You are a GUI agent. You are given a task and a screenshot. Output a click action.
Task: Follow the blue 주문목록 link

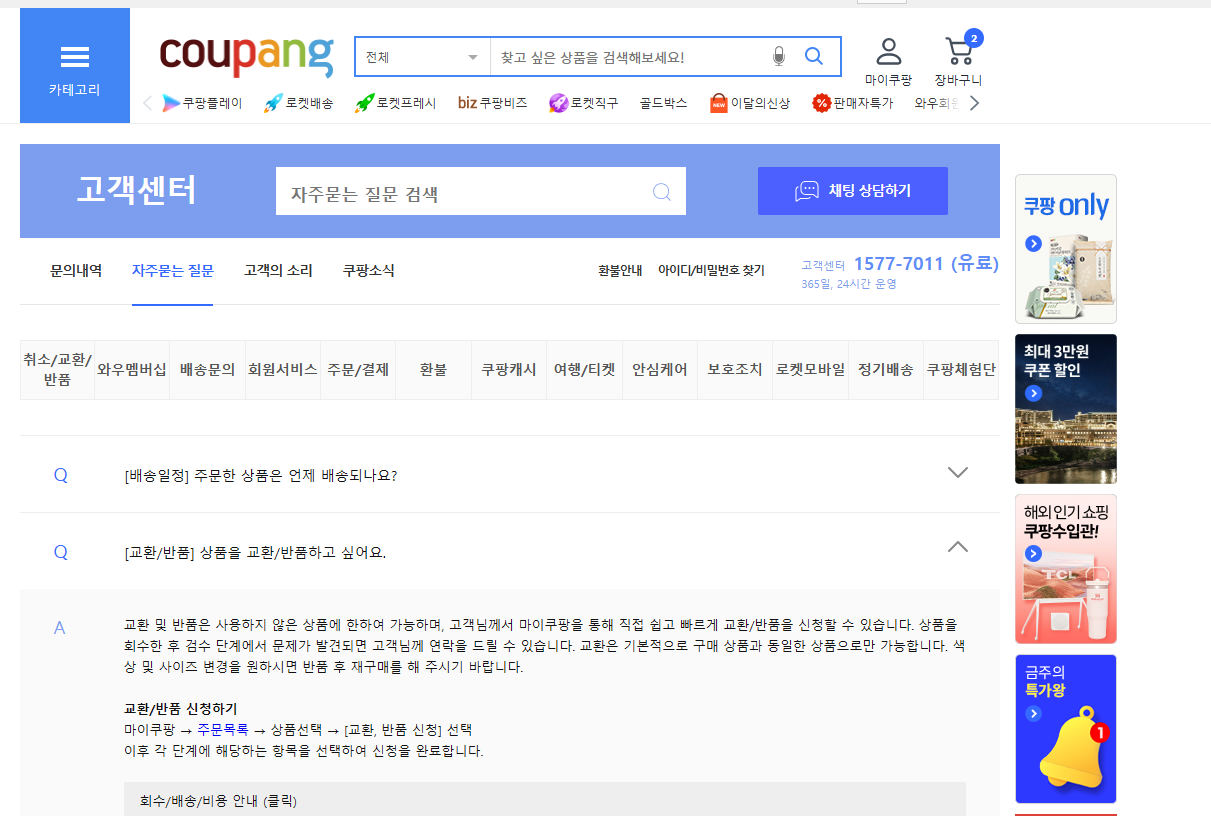(223, 730)
